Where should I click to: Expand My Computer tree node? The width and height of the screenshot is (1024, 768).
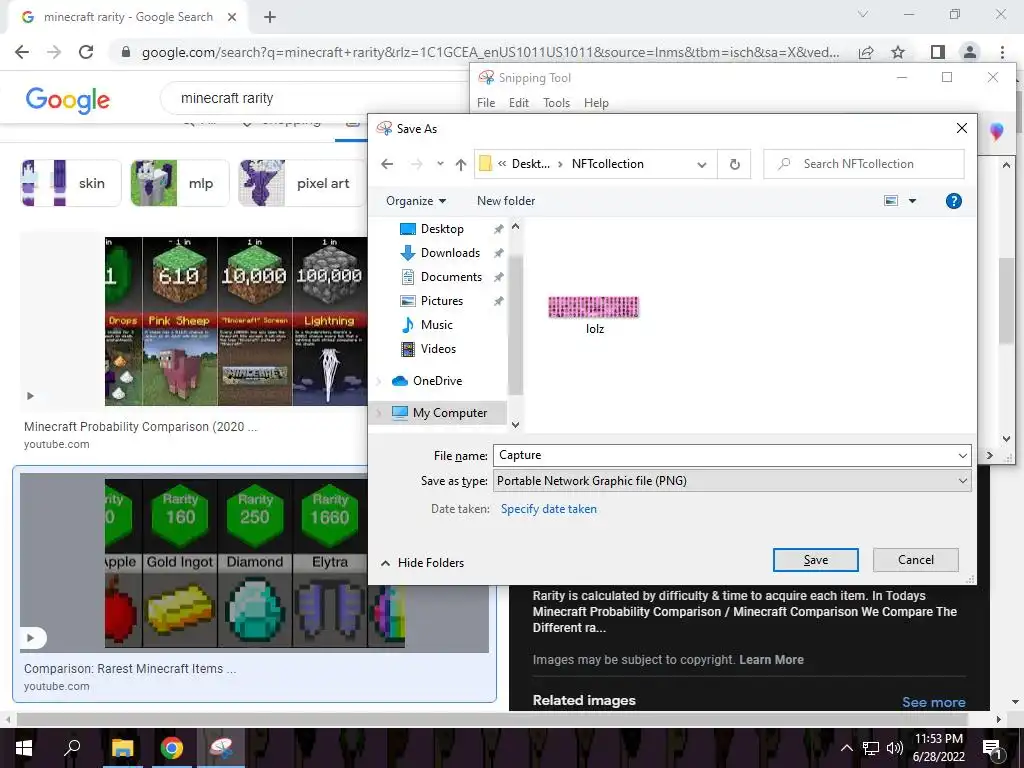pos(379,413)
